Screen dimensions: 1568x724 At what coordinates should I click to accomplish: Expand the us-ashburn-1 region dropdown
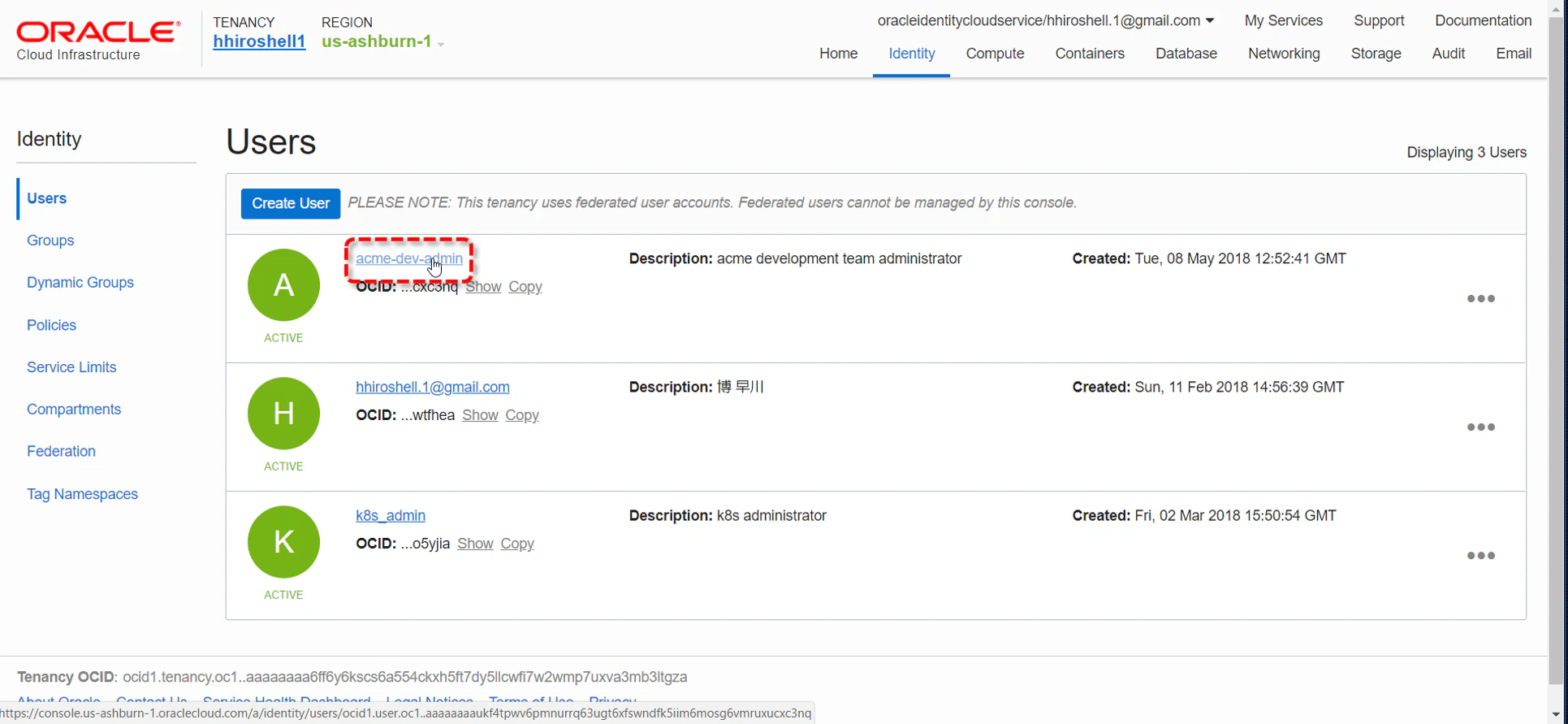point(382,41)
